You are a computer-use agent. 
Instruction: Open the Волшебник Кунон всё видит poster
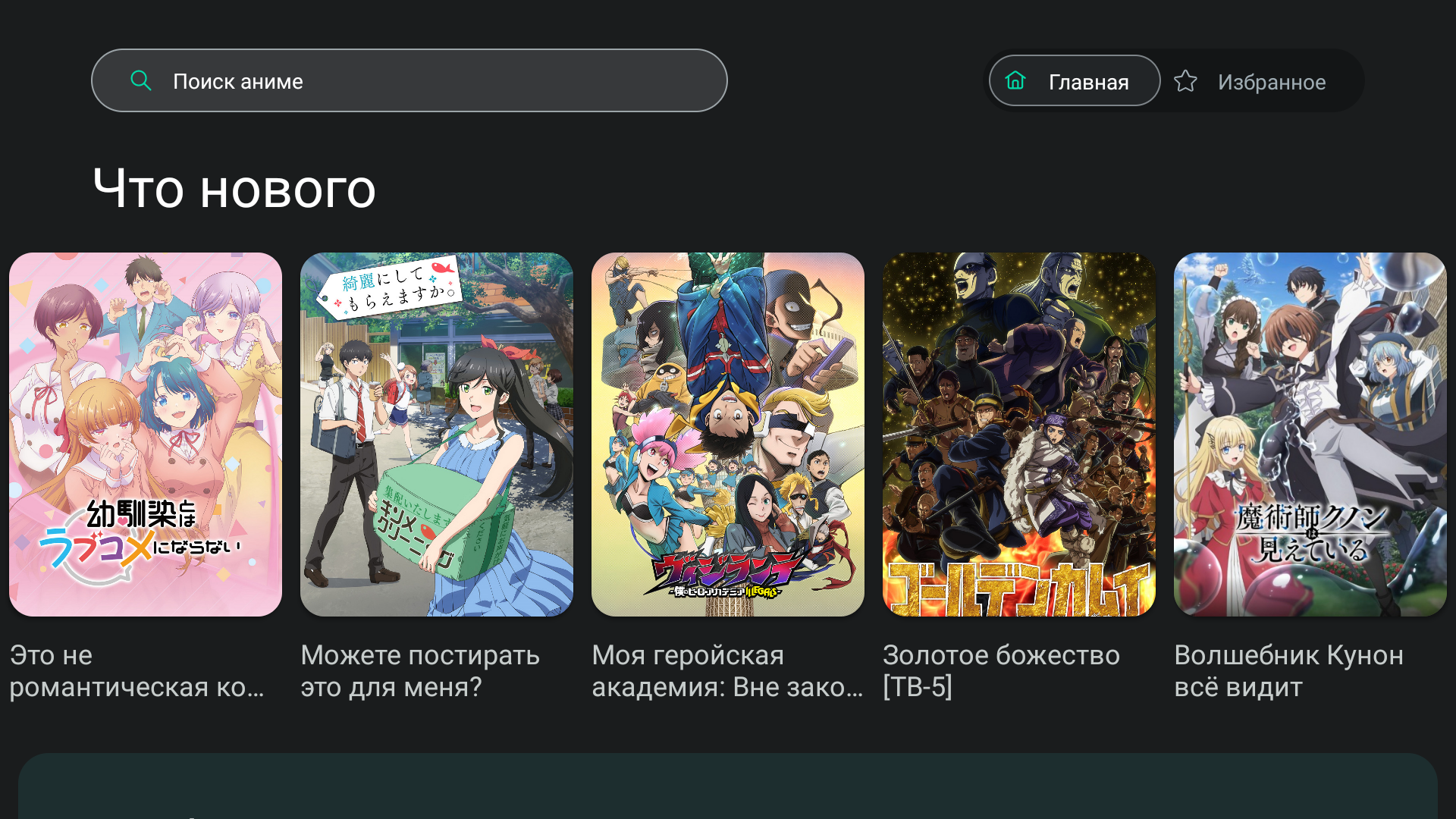coord(1310,435)
